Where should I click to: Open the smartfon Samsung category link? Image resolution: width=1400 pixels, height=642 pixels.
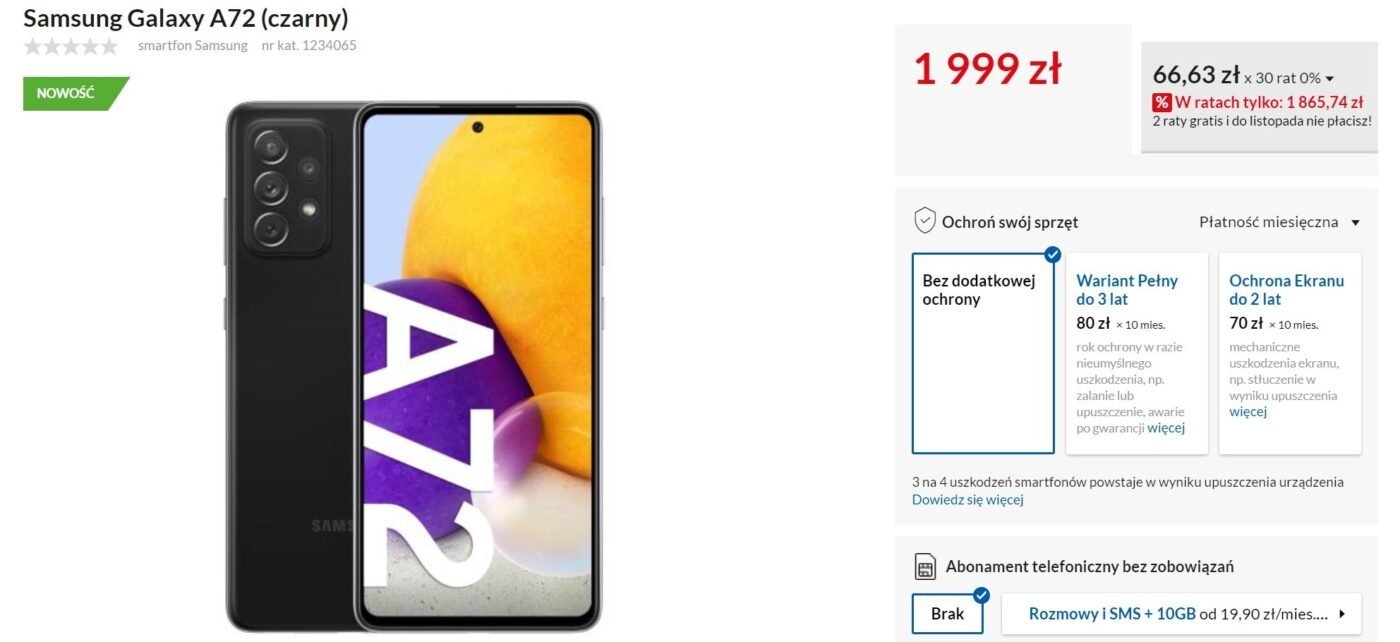193,45
